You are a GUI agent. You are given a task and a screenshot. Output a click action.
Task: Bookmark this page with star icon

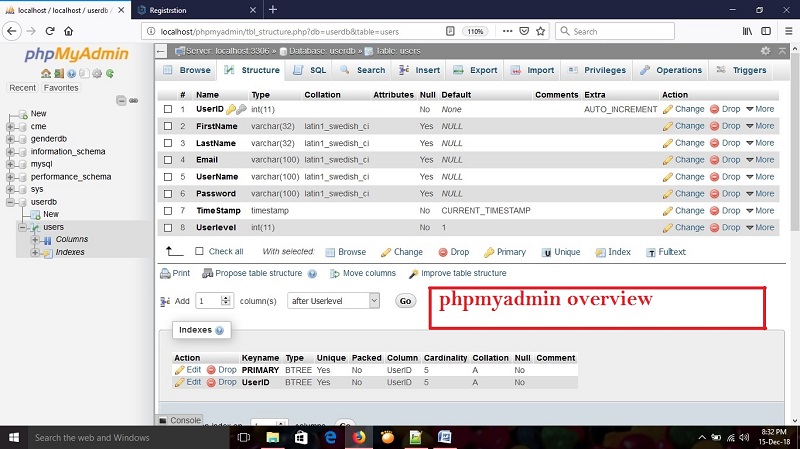(541, 31)
